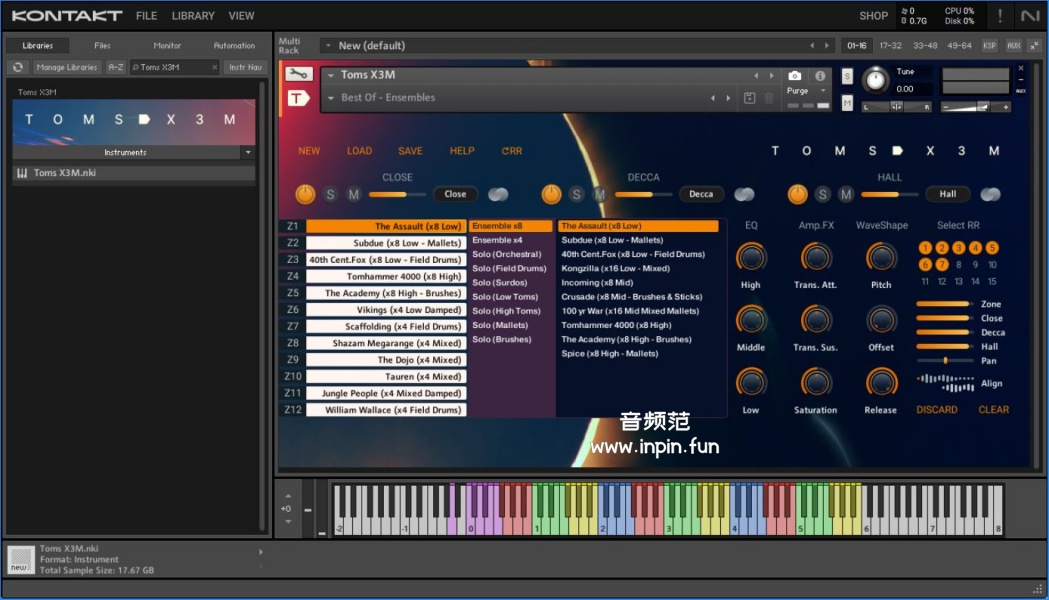
Task: Mute the DECCA mic channel
Action: [x=599, y=194]
